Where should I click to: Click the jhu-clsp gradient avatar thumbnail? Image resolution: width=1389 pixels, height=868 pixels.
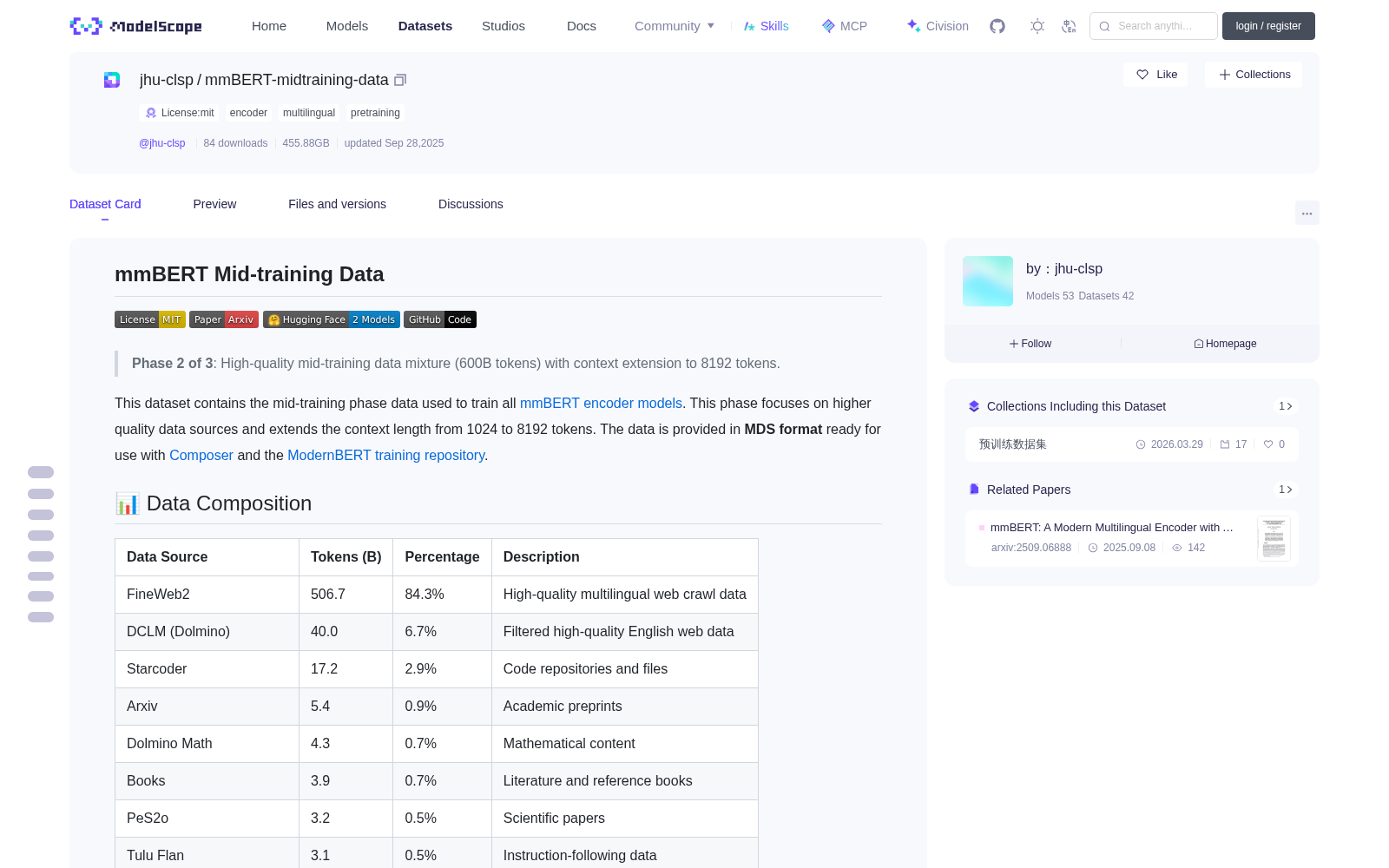coord(988,281)
